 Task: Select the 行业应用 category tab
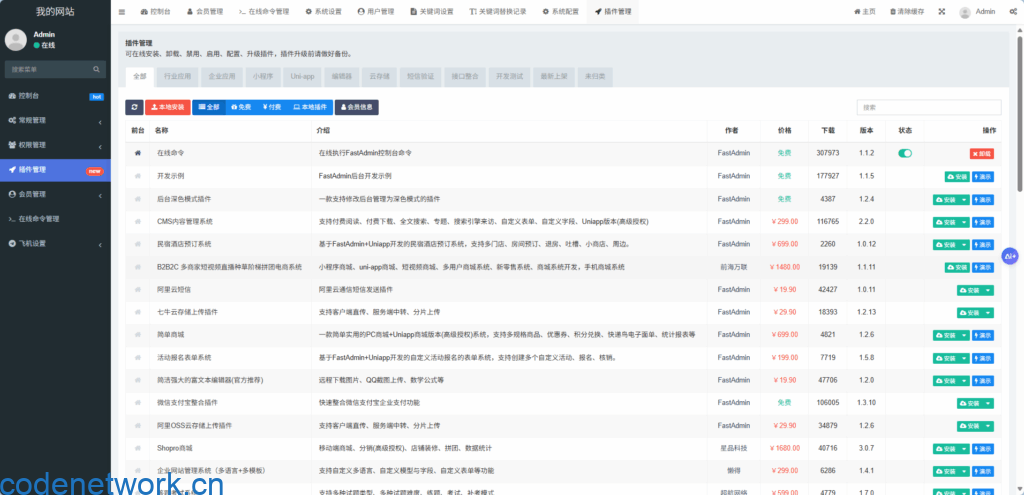pyautogui.click(x=178, y=76)
